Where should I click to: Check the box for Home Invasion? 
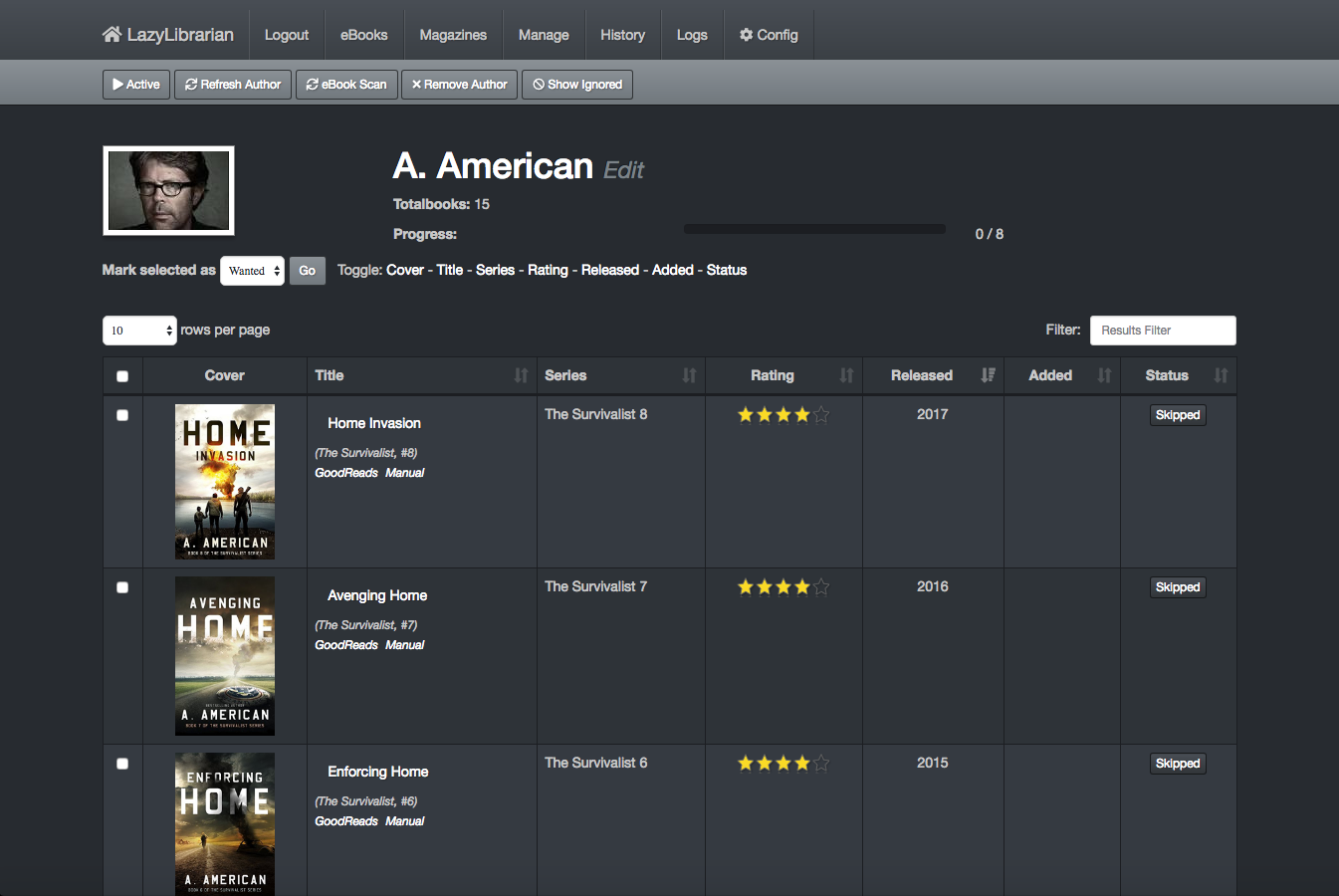point(122,415)
